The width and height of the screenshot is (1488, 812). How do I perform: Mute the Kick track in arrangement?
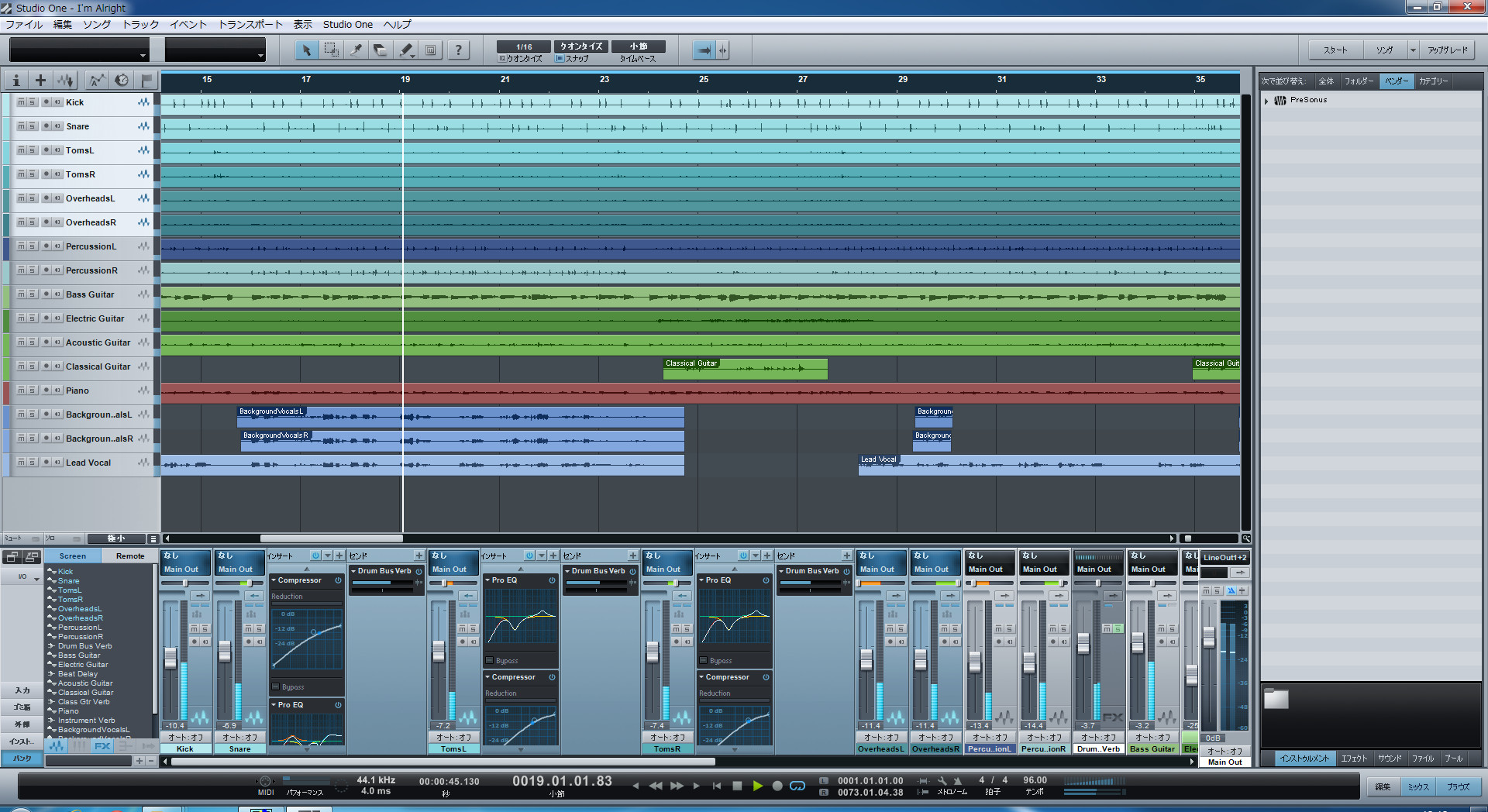pos(21,102)
